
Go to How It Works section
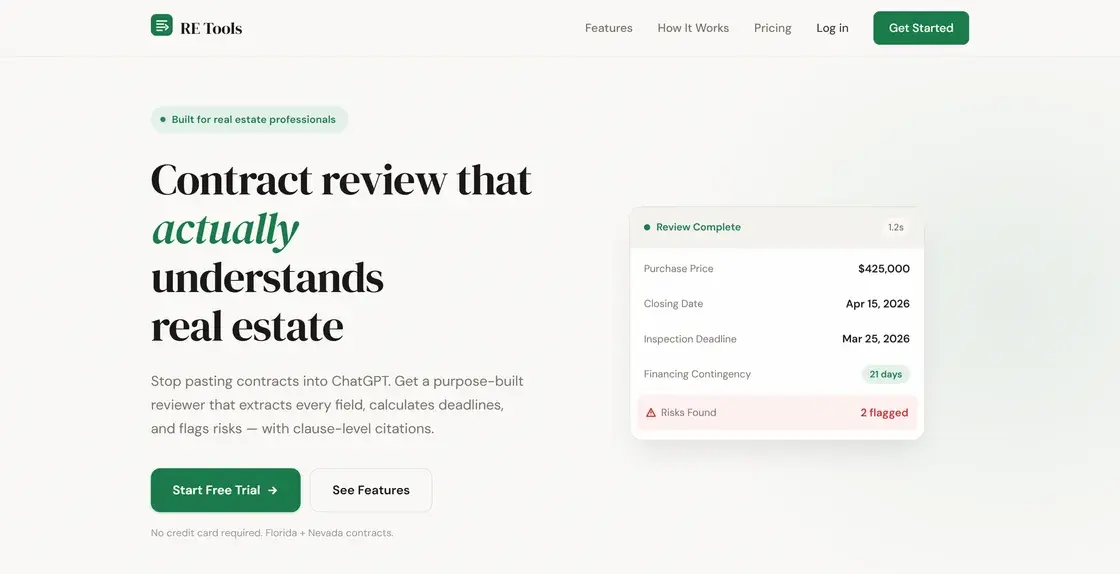693,28
